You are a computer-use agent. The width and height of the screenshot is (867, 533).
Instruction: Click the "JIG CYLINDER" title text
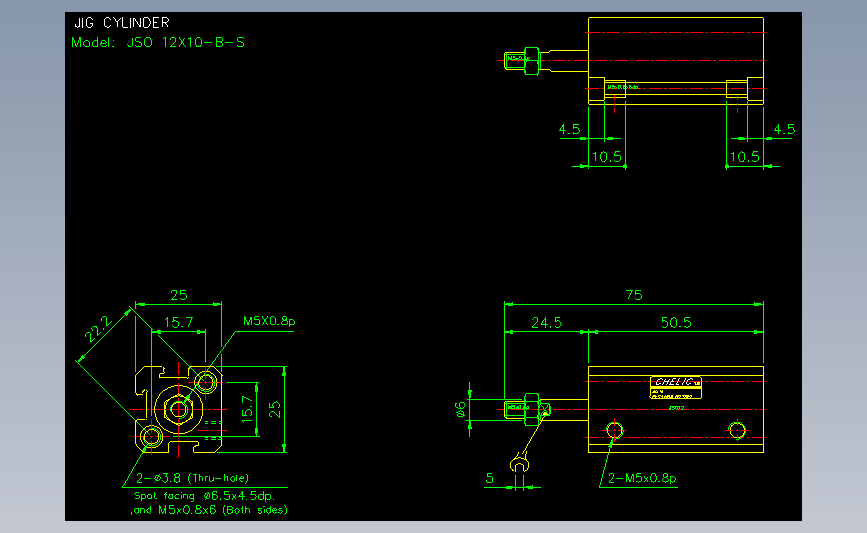[122, 23]
